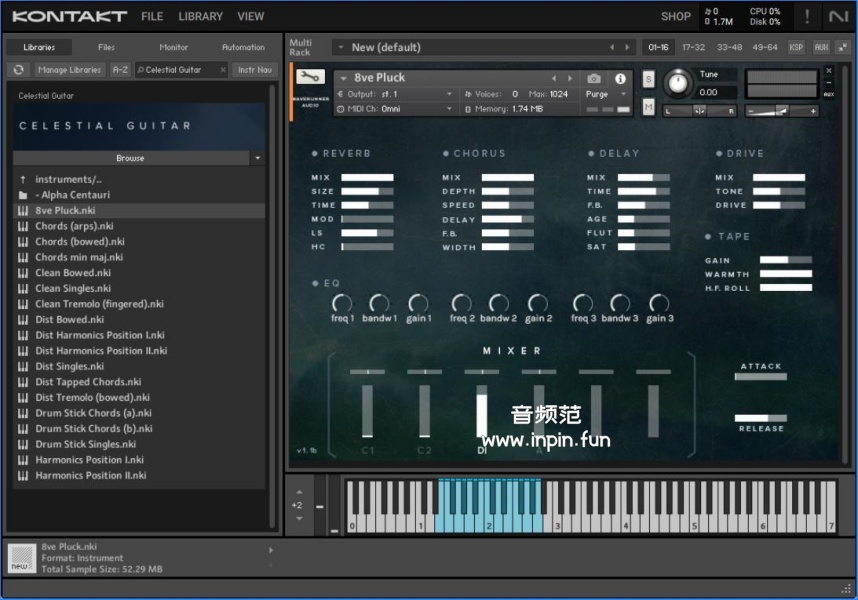Select Clean Bowed.nki in the file list
858x600 pixels.
pos(73,273)
